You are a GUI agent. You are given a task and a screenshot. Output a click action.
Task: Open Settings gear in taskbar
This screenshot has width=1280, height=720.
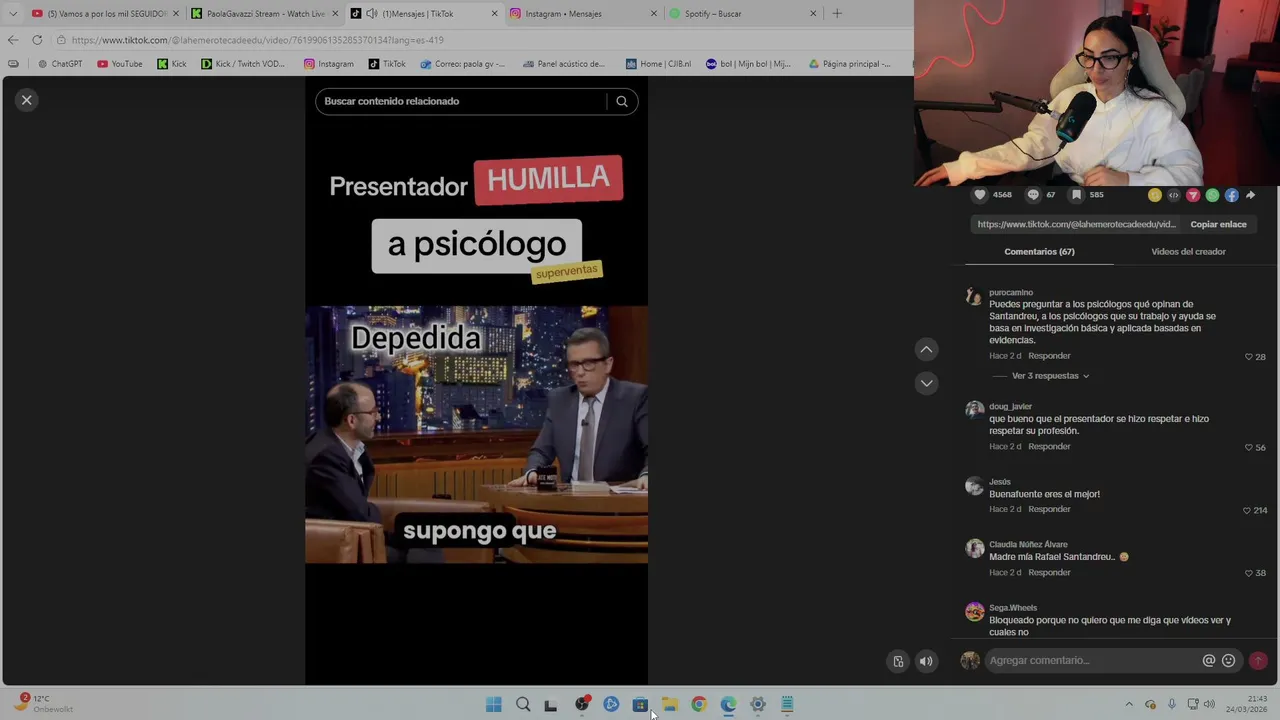point(758,705)
